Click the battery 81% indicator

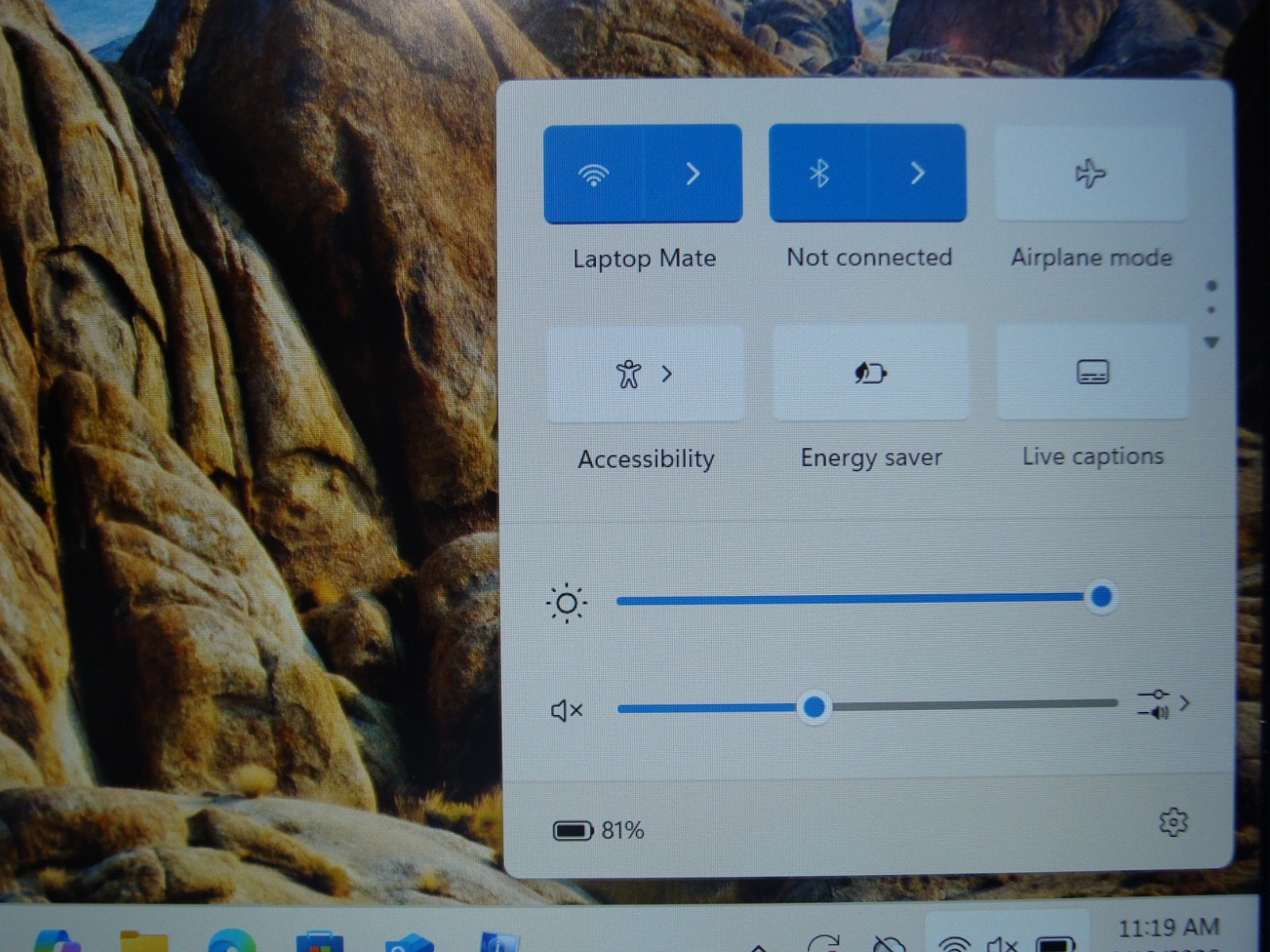(x=598, y=831)
